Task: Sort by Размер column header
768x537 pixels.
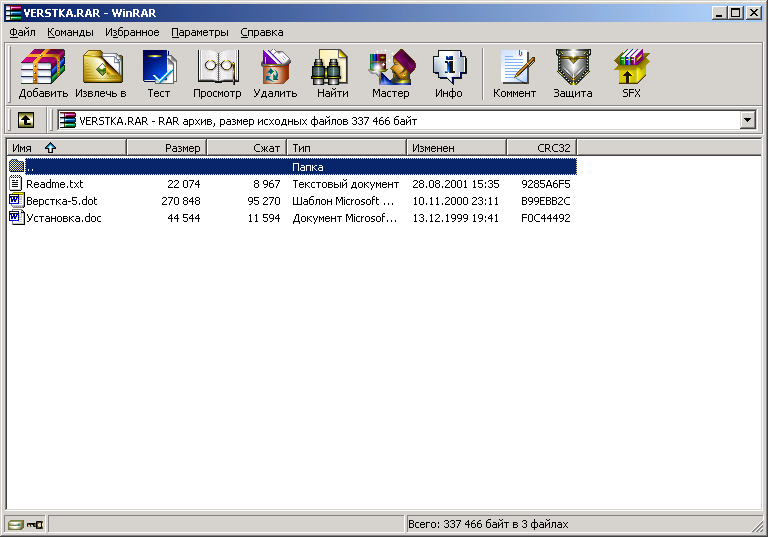Action: pos(167,147)
